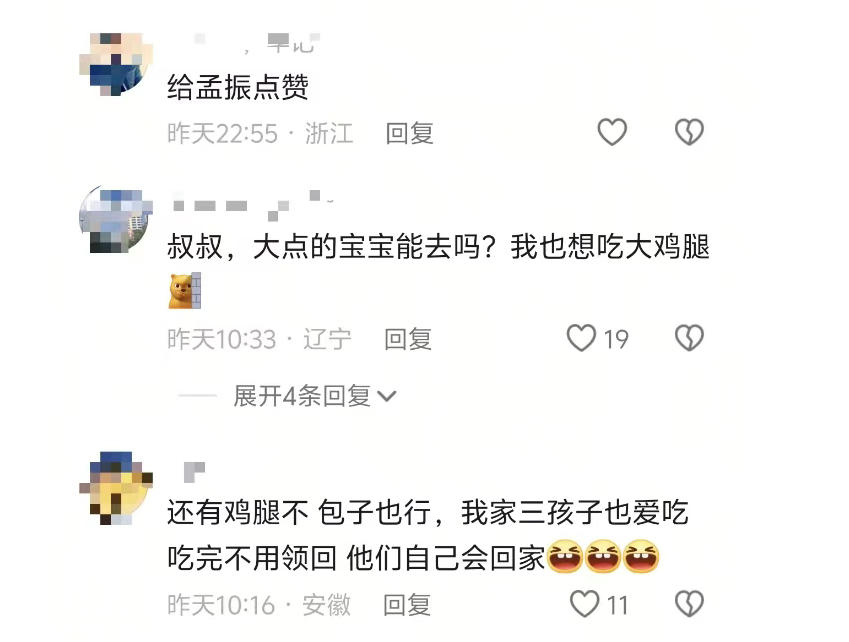
Task: Open first commenter's profile avatar
Action: point(116,64)
